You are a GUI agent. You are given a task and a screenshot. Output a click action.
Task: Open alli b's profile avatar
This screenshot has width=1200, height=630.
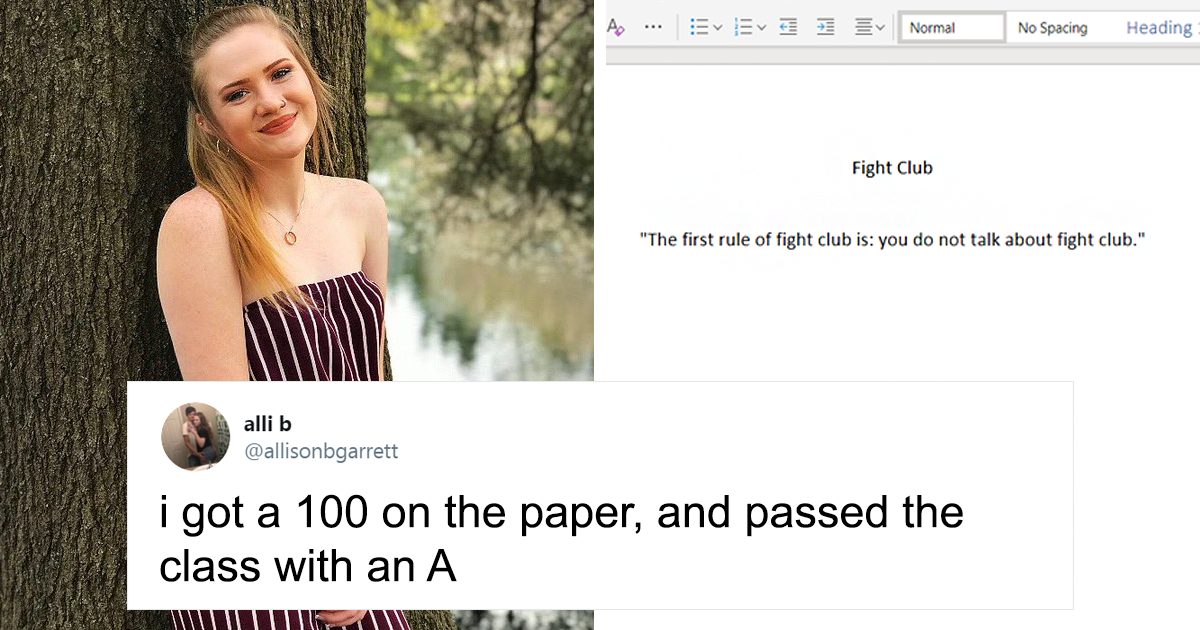196,436
